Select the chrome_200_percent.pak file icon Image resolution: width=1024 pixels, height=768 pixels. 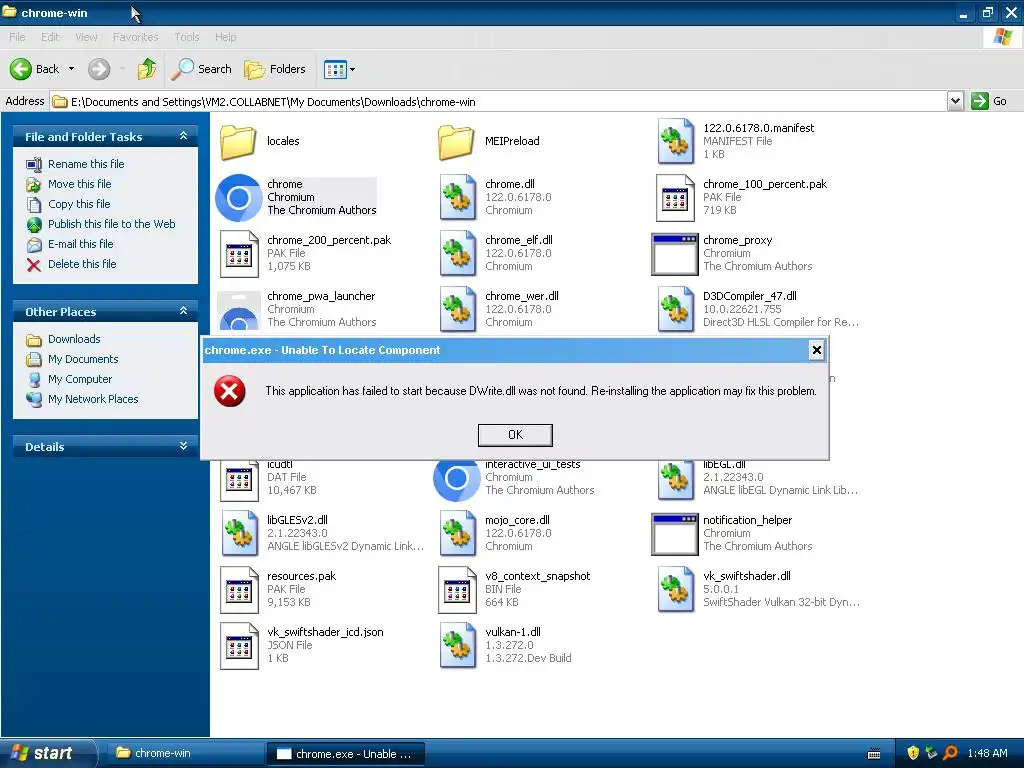pos(239,253)
